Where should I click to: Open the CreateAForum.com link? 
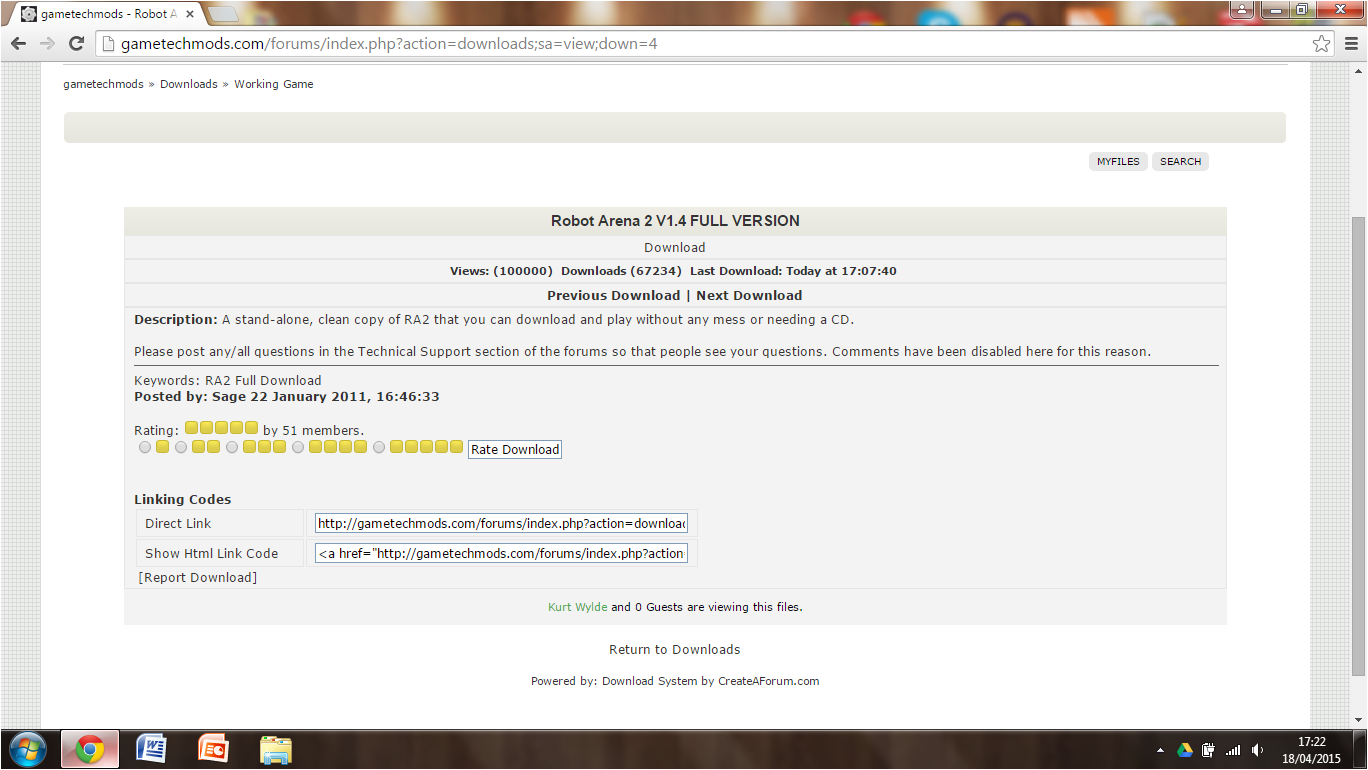pos(768,681)
